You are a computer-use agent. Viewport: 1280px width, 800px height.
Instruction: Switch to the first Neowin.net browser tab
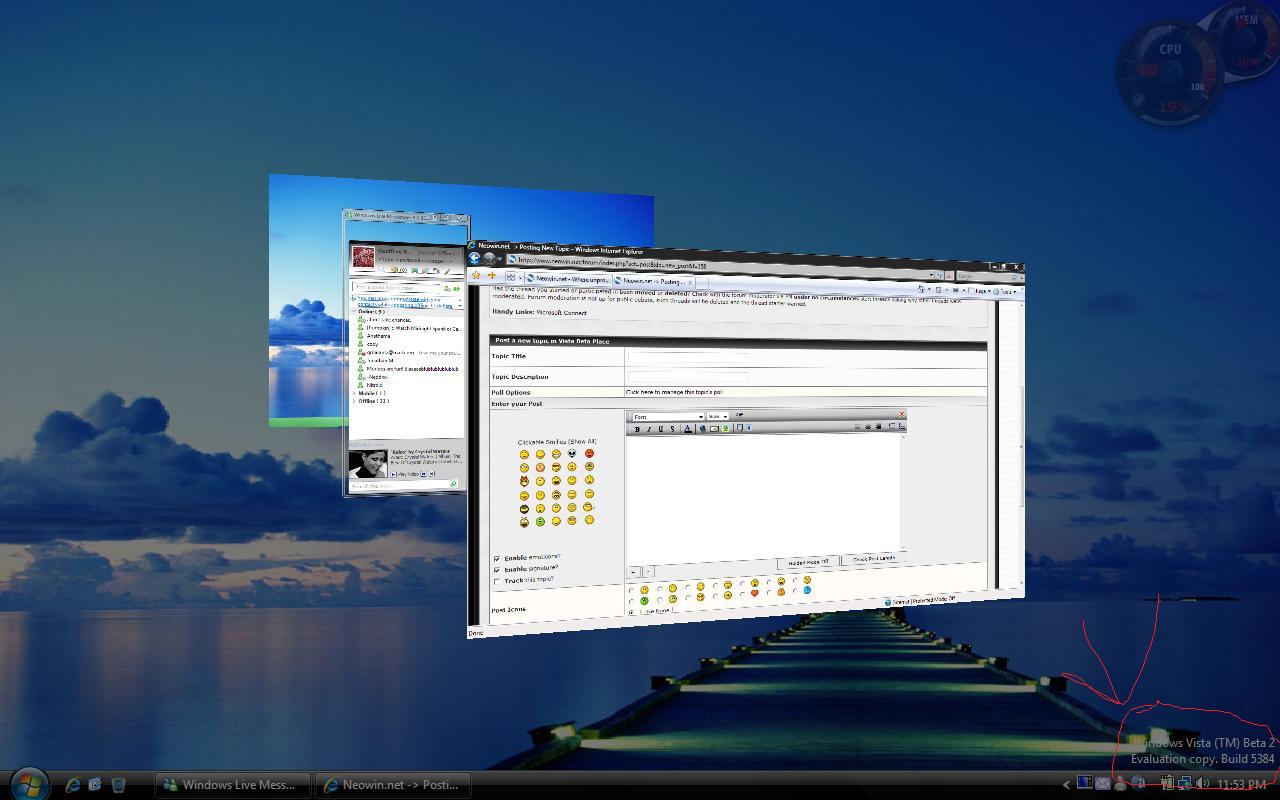(568, 279)
